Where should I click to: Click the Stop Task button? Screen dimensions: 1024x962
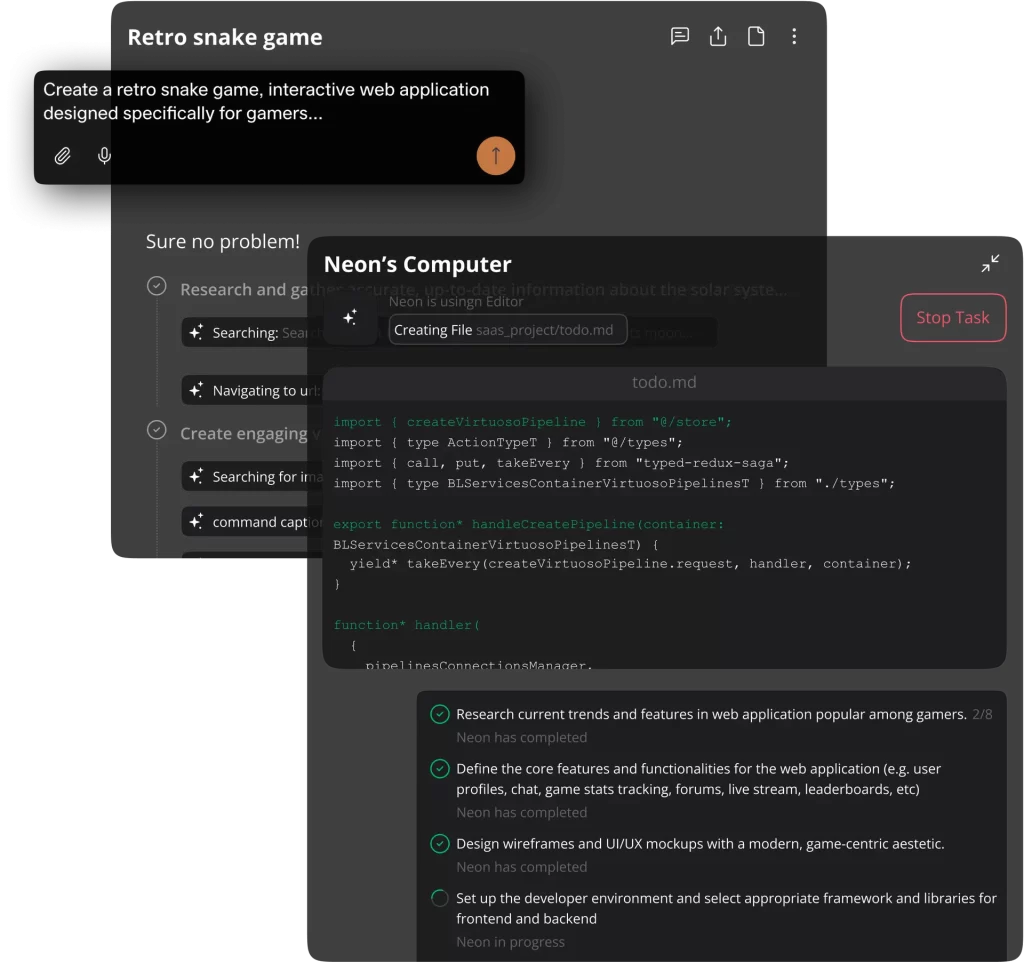coord(952,318)
